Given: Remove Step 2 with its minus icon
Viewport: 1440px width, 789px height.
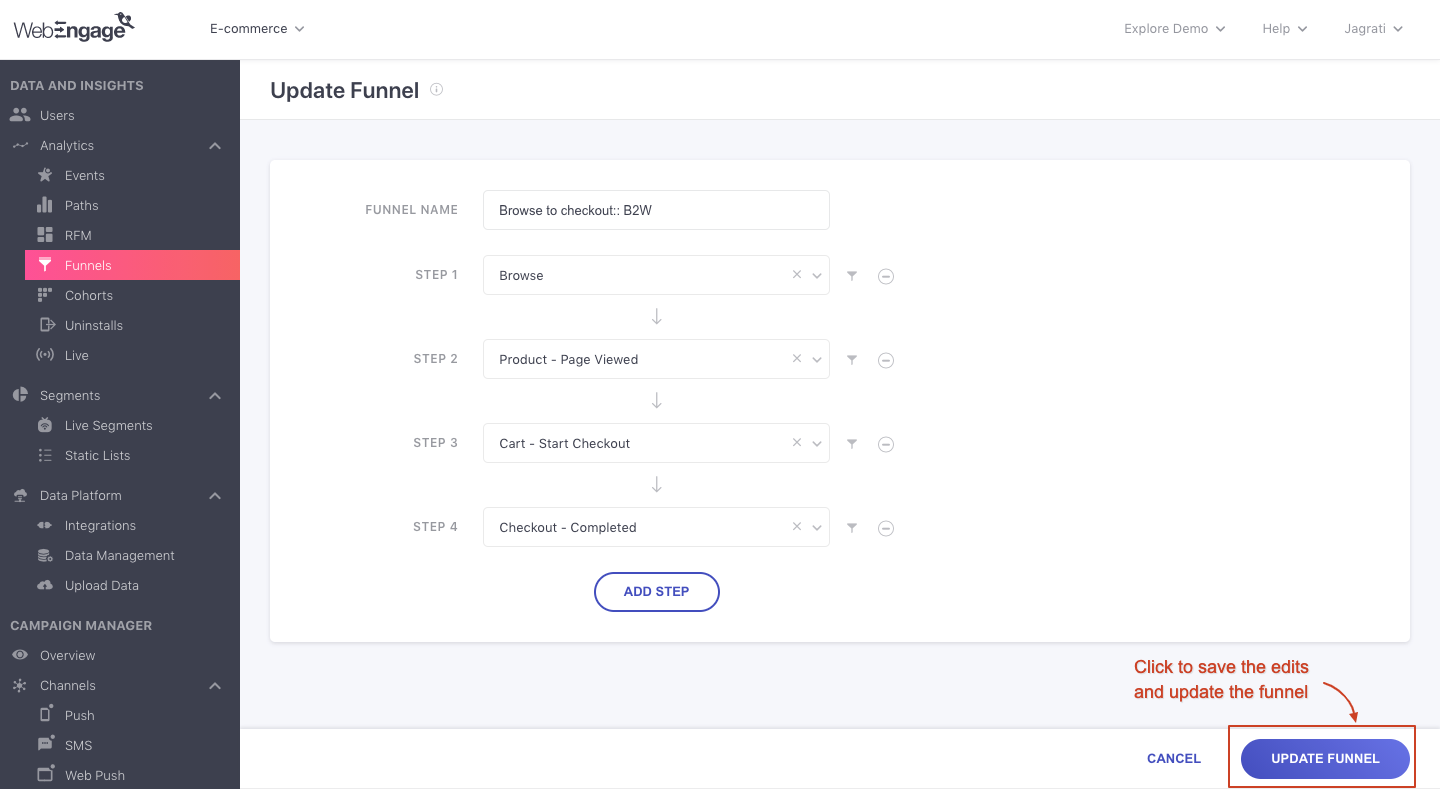Looking at the screenshot, I should point(886,360).
